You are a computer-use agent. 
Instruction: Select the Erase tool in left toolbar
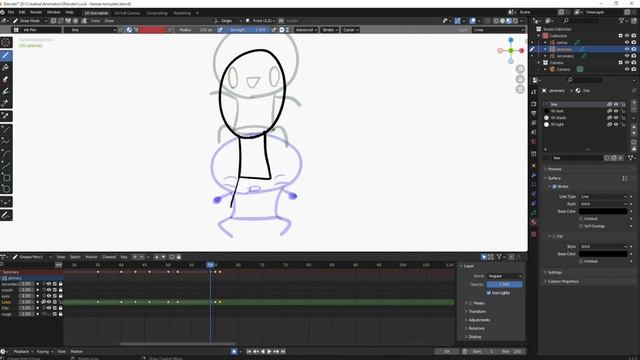point(6,79)
